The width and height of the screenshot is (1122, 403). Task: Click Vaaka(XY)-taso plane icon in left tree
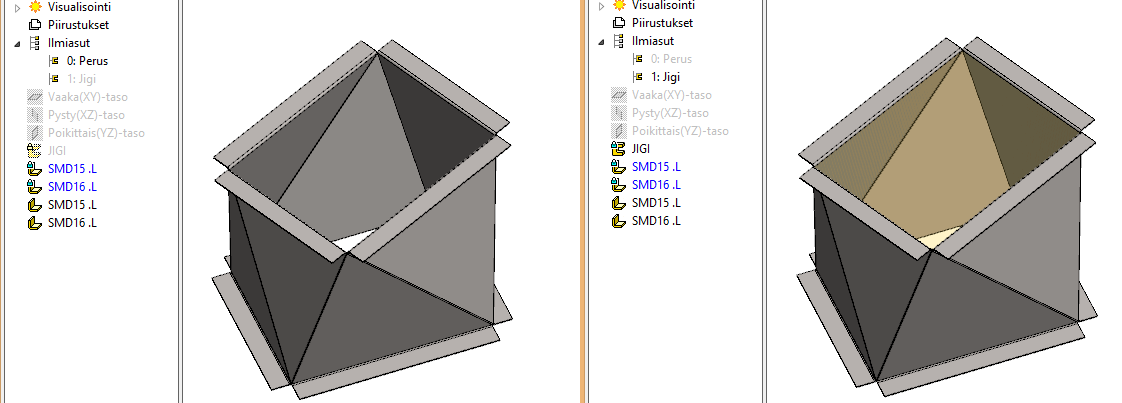34,97
